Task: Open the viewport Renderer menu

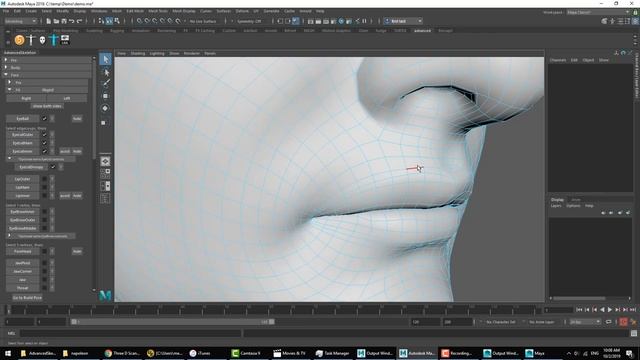Action: [191, 53]
